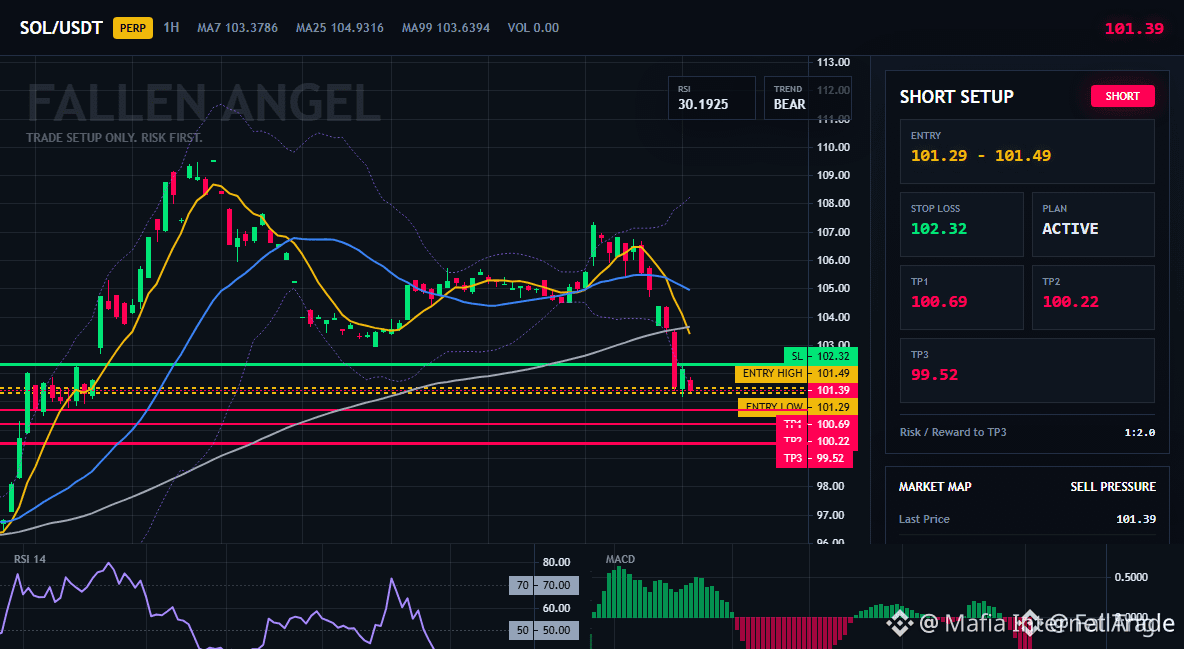The image size is (1184, 649).
Task: Click the 80.00 RSI axis label
Action: click(x=557, y=562)
